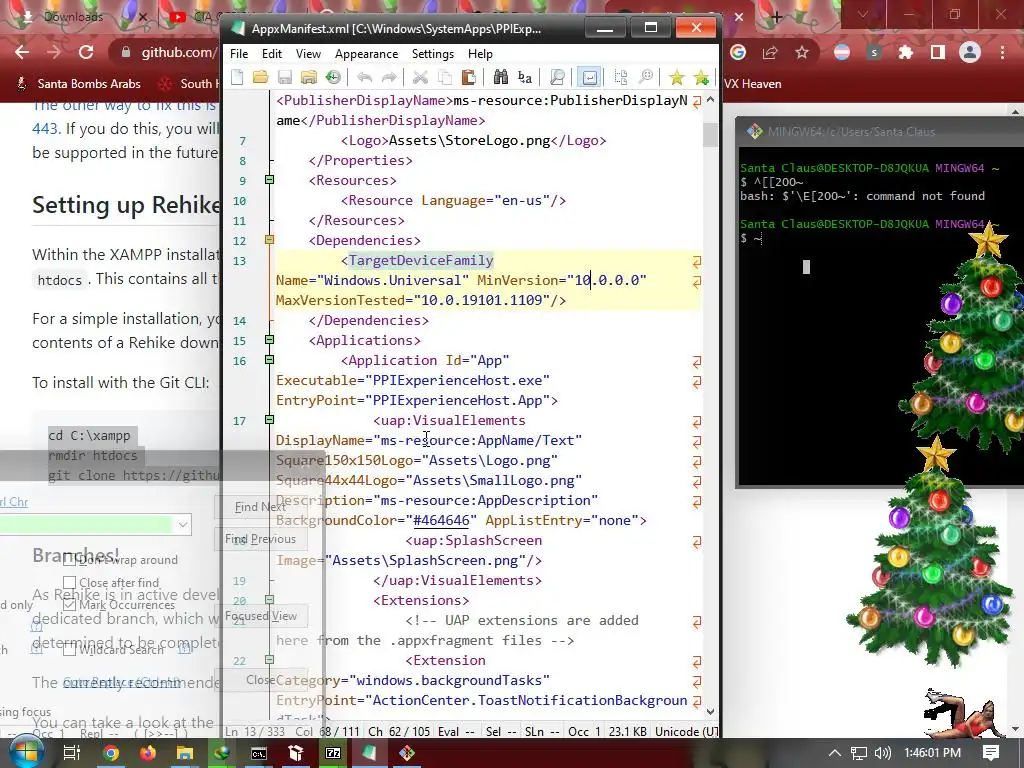Collapse the Extension fold on line 22
The height and width of the screenshot is (768, 1024).
[269, 660]
